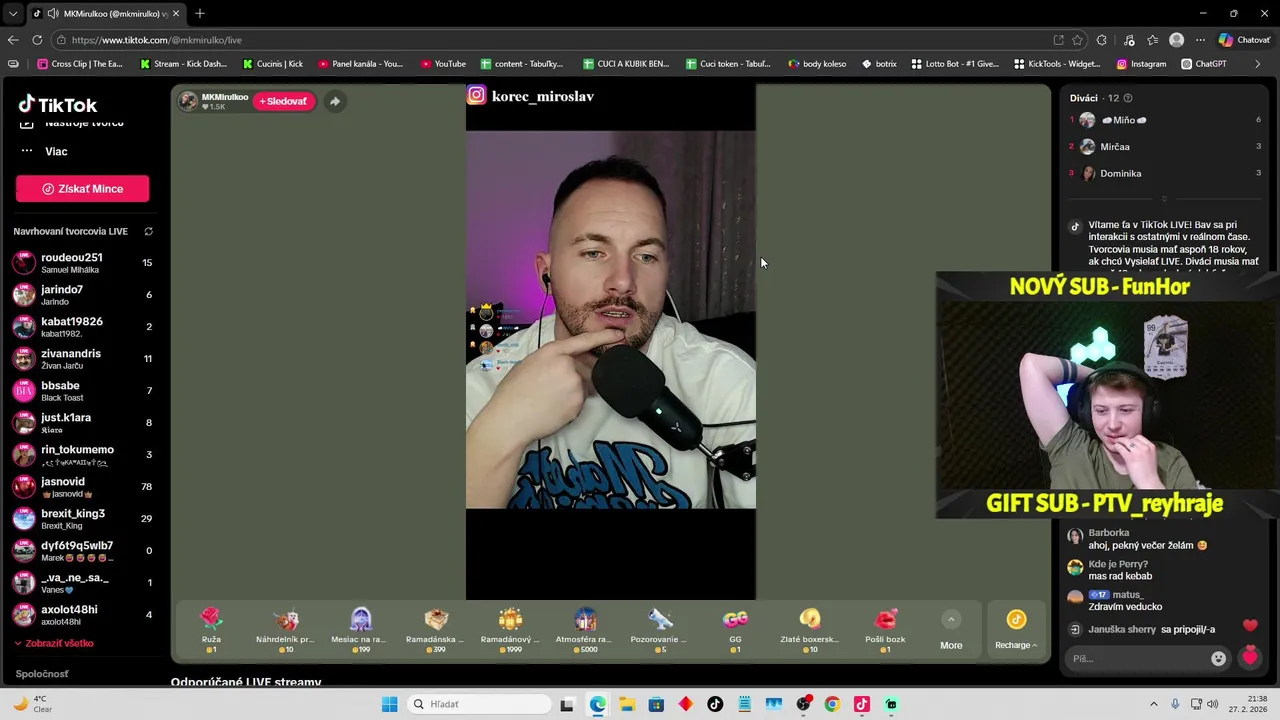The height and width of the screenshot is (720, 1280).
Task: Reload the page
Action: [37, 40]
